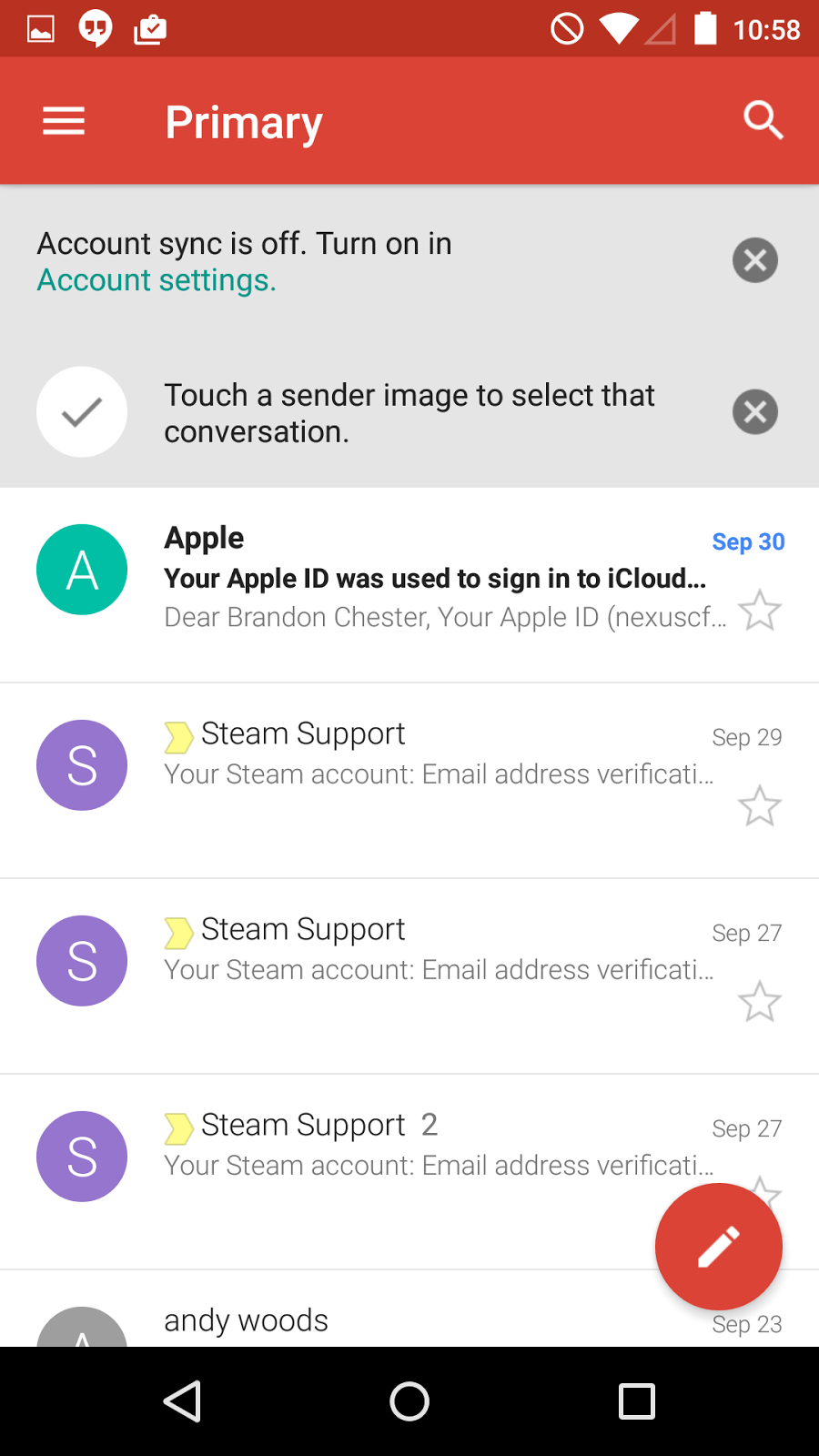Viewport: 819px width, 1456px height.
Task: Star the Sep 29 Steam Support email
Action: click(759, 806)
